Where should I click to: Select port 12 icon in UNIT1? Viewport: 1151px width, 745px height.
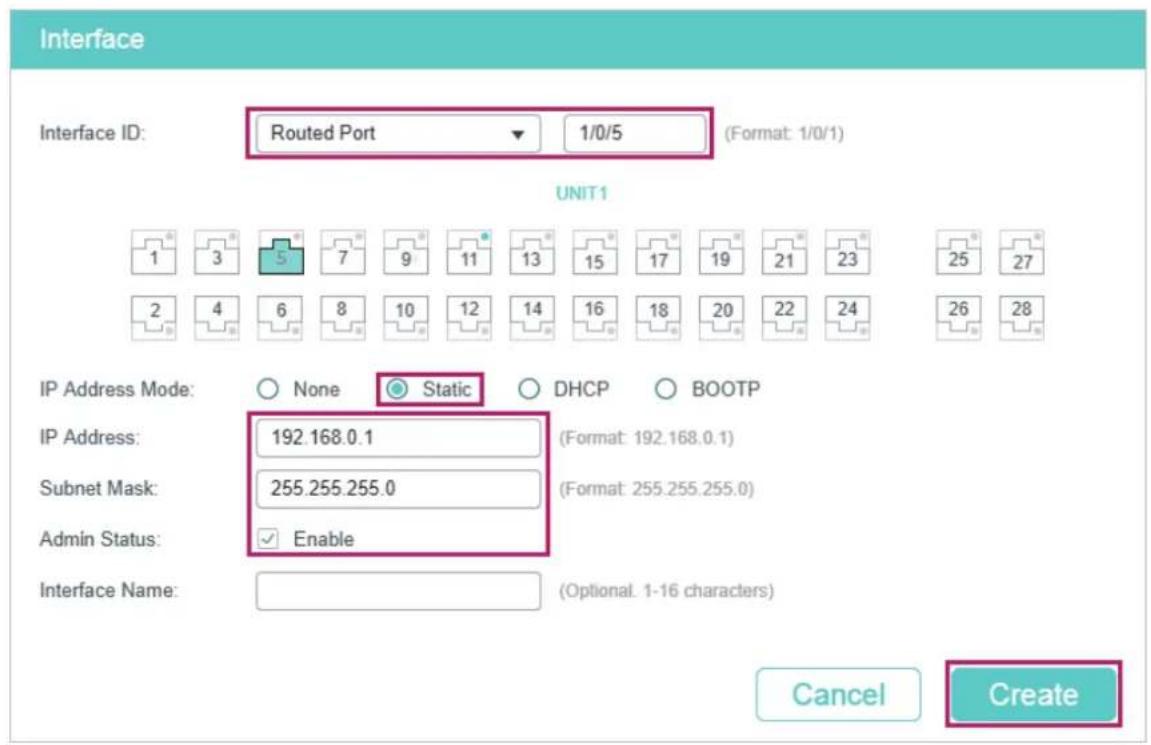469,318
